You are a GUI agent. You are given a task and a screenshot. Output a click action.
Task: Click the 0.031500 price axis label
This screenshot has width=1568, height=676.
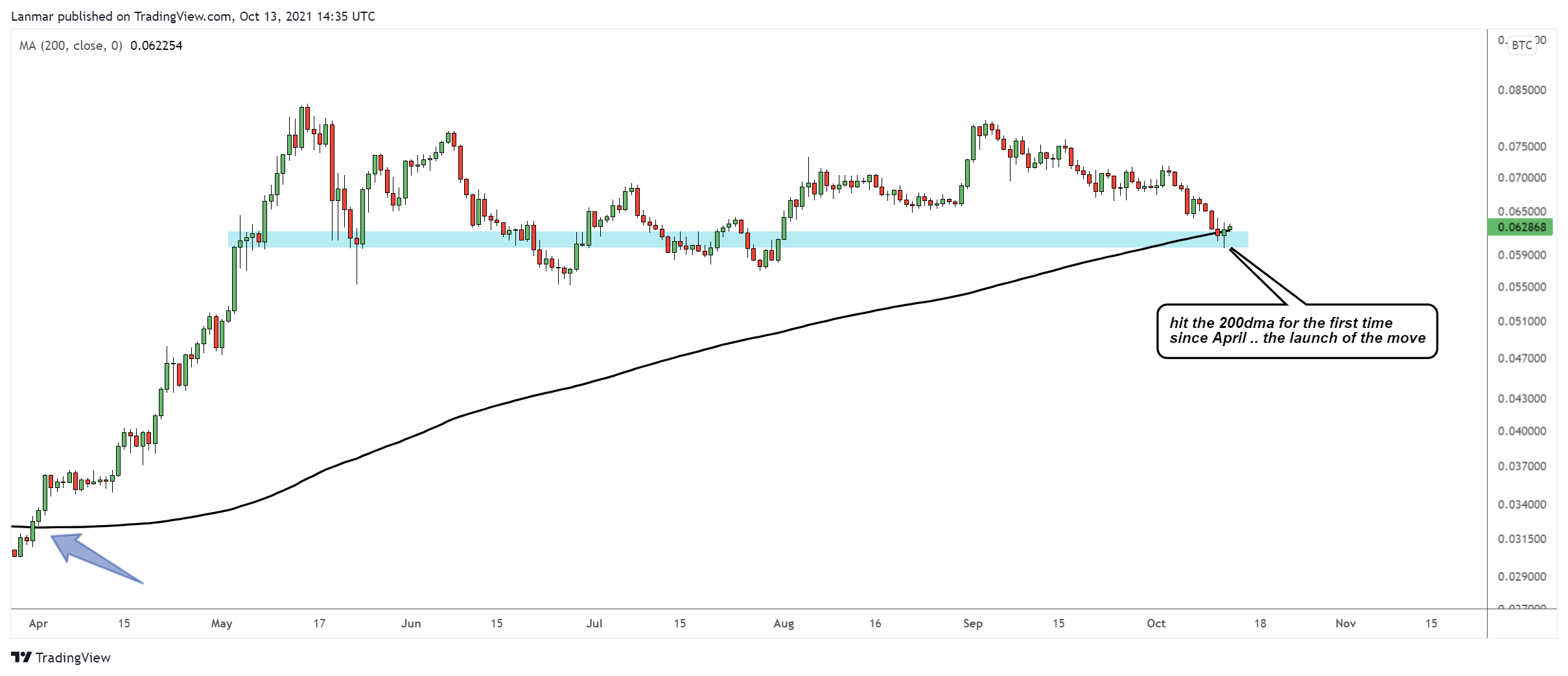coord(1521,539)
